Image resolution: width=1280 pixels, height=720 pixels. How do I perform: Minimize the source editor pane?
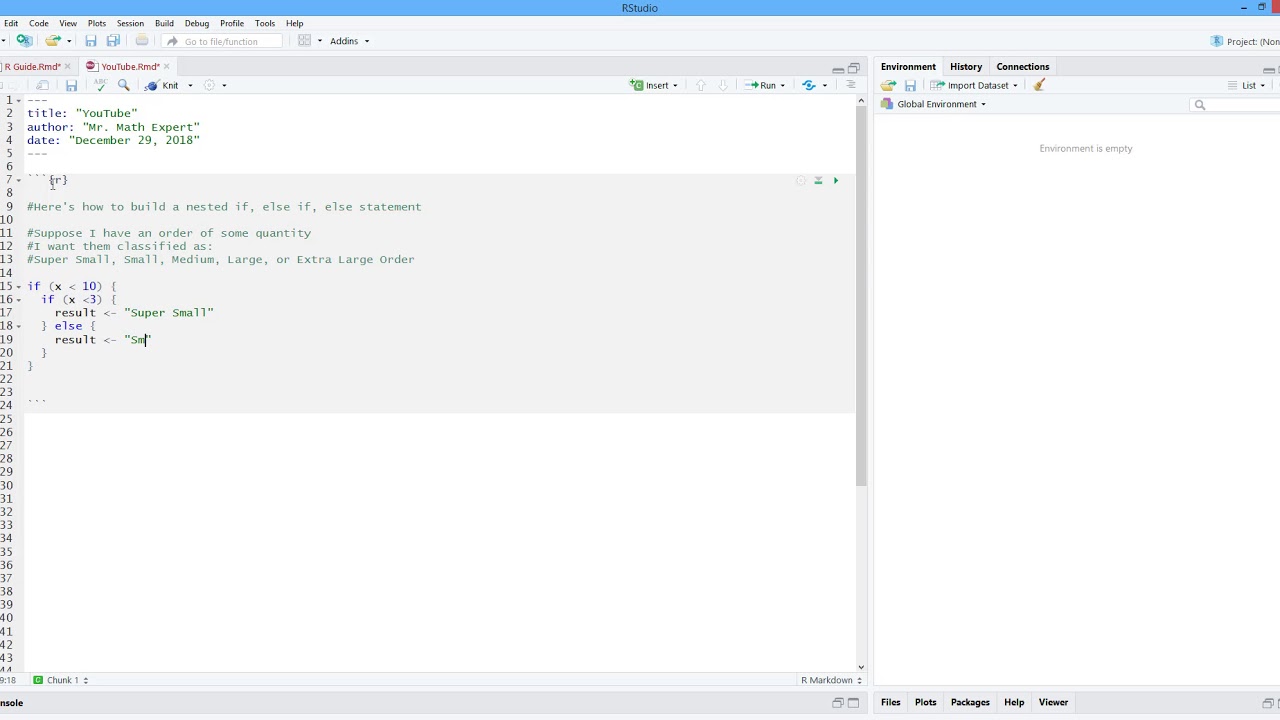[x=838, y=69]
